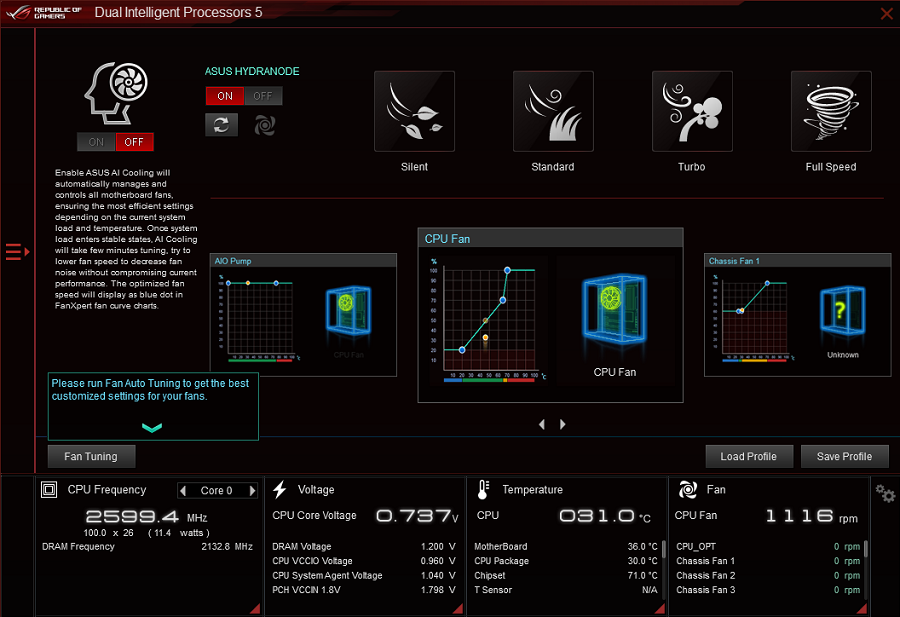This screenshot has width=900, height=617.
Task: Click the HYDRANODE refresh icon
Action: pyautogui.click(x=222, y=125)
